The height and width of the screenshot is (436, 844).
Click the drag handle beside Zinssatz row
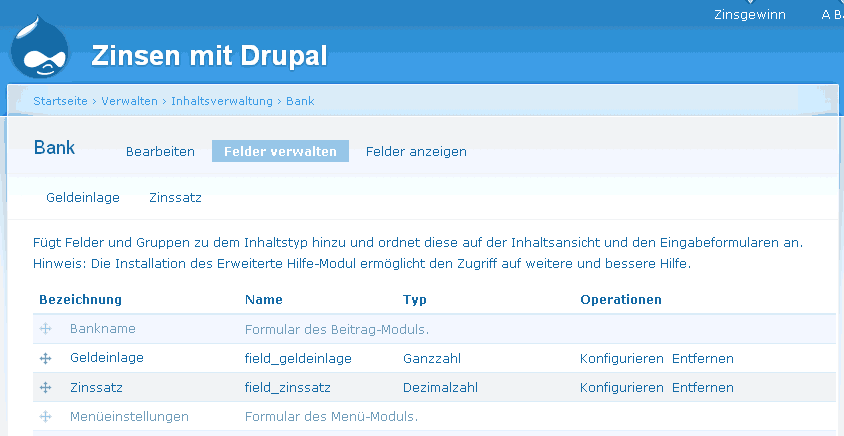tap(45, 387)
